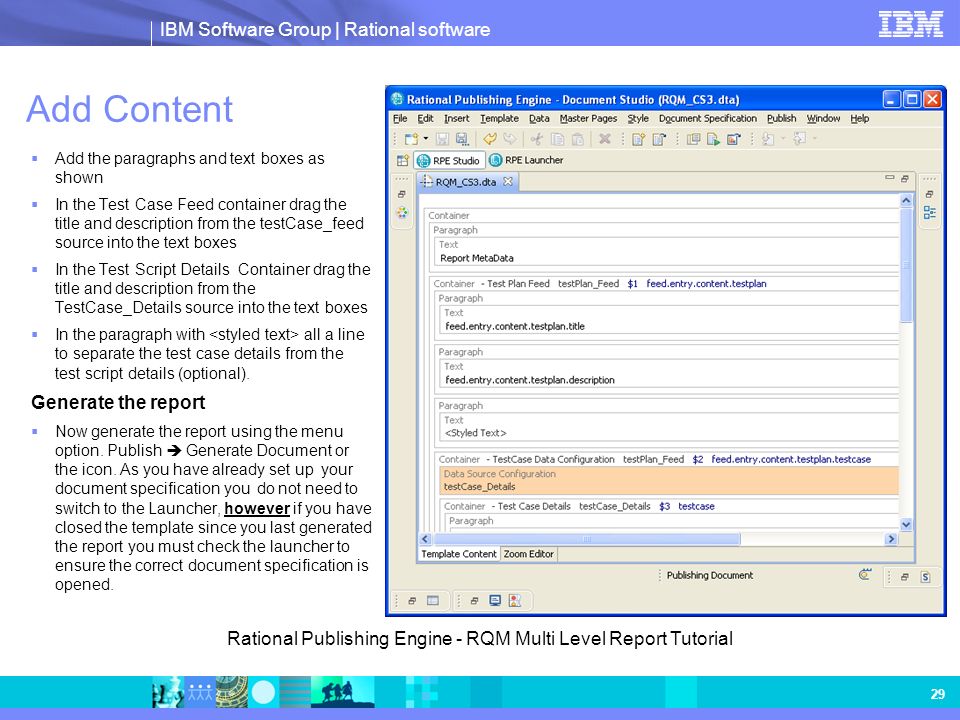Screen dimensions: 960x720
Task: Open the back navigation history dropdown
Action: point(783,139)
